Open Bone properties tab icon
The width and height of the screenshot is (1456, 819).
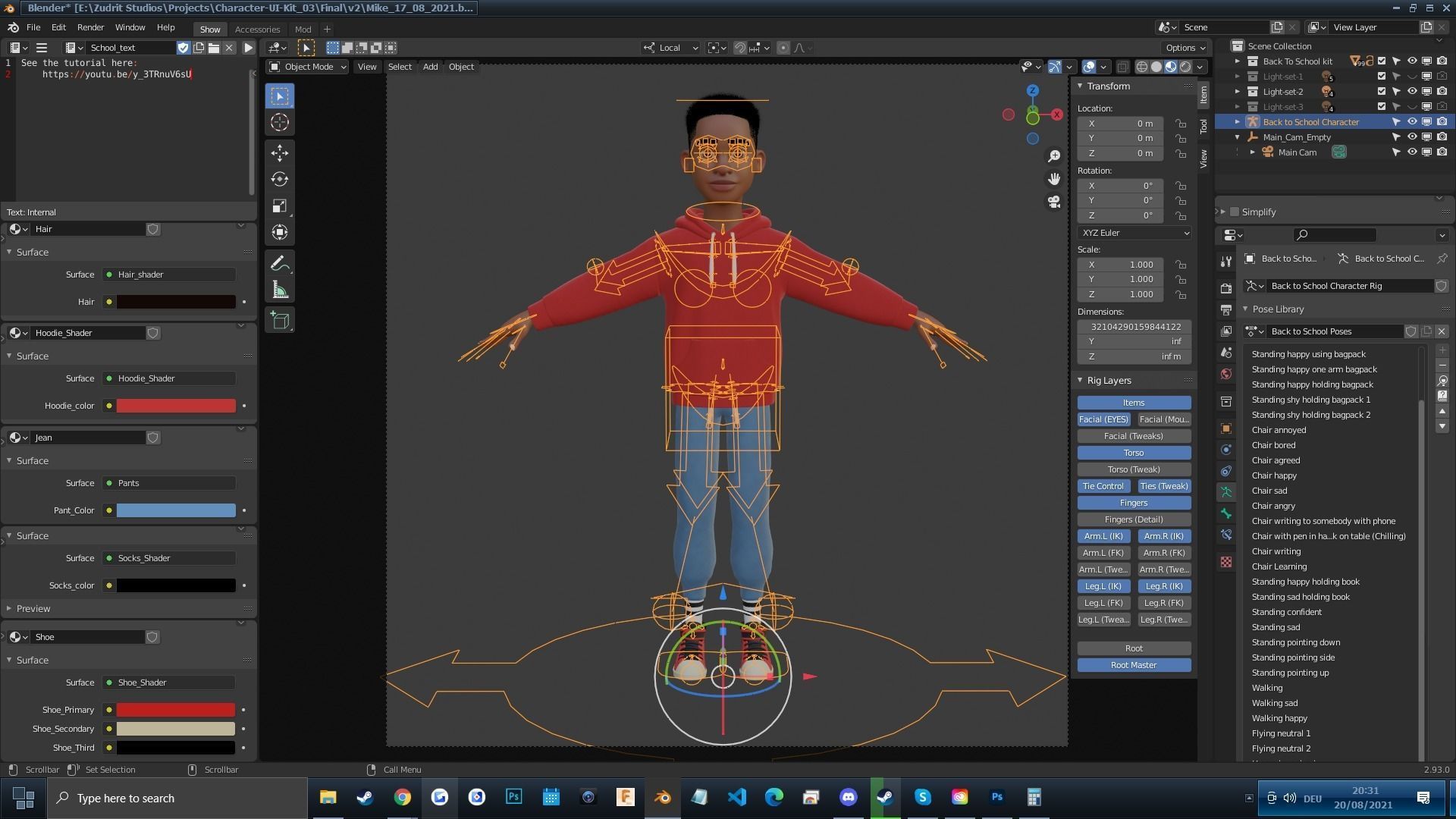1226,513
